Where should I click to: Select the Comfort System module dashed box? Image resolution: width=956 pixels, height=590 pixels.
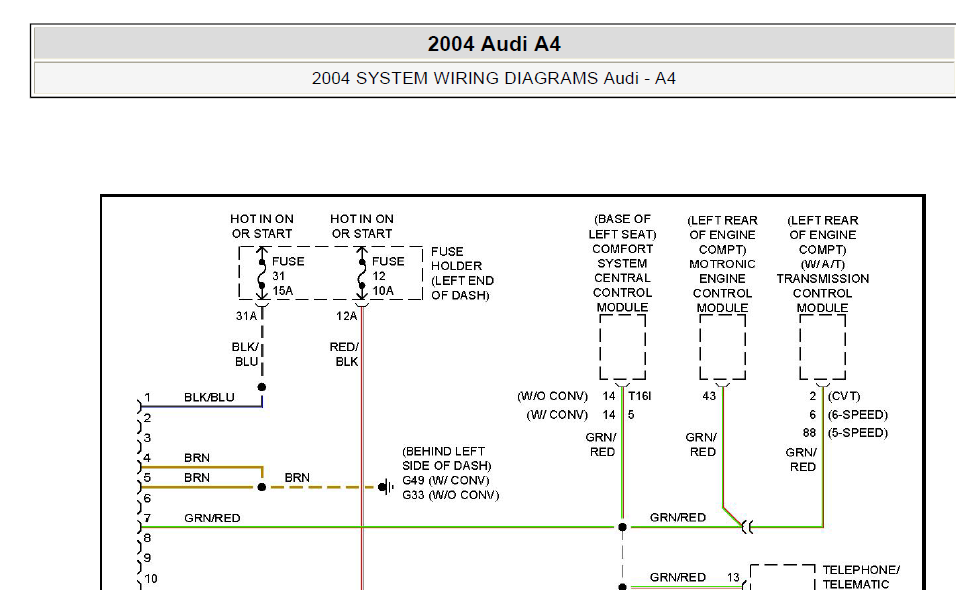[x=622, y=347]
